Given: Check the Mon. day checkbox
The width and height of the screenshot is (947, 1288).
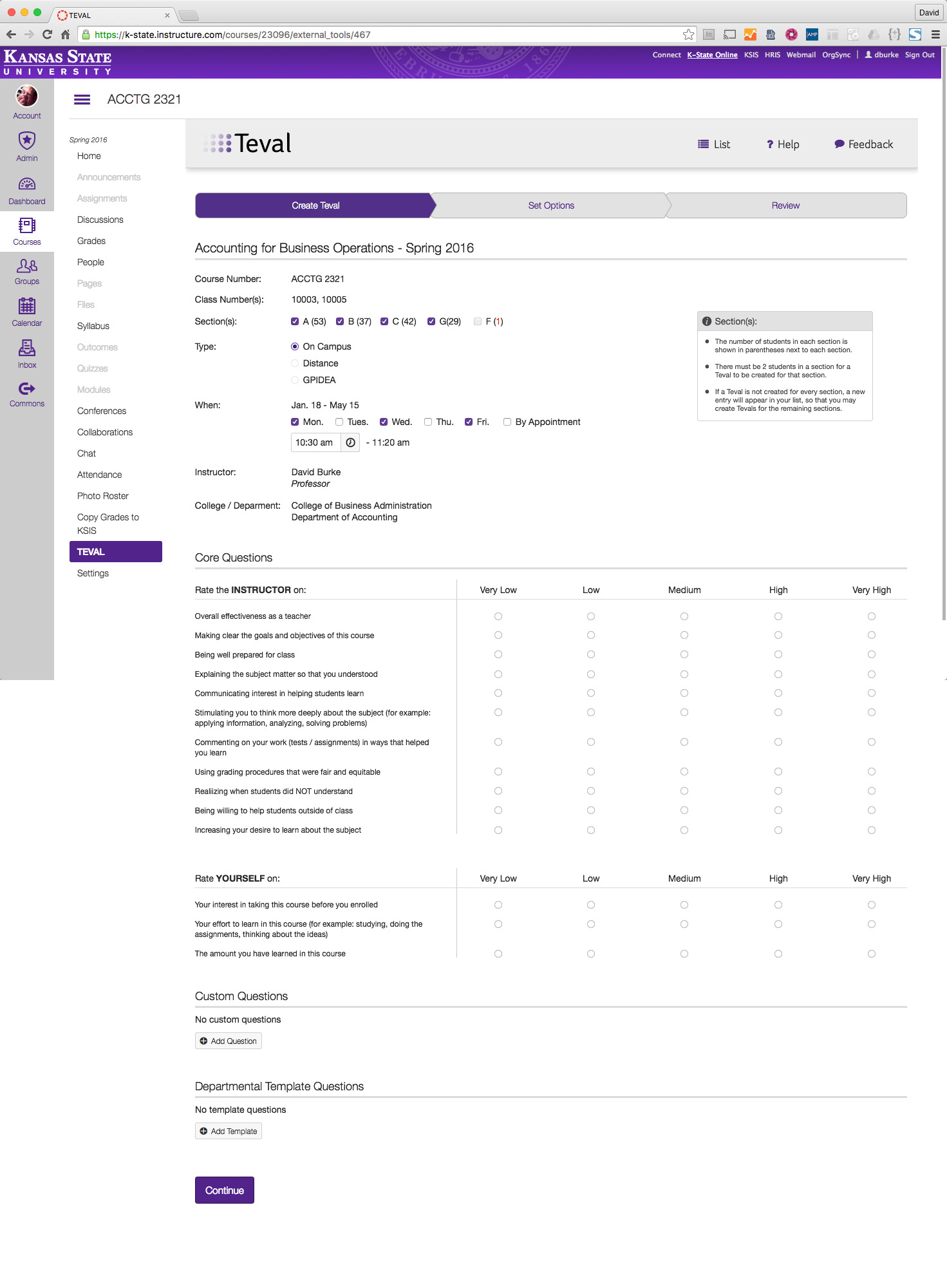Looking at the screenshot, I should 295,422.
